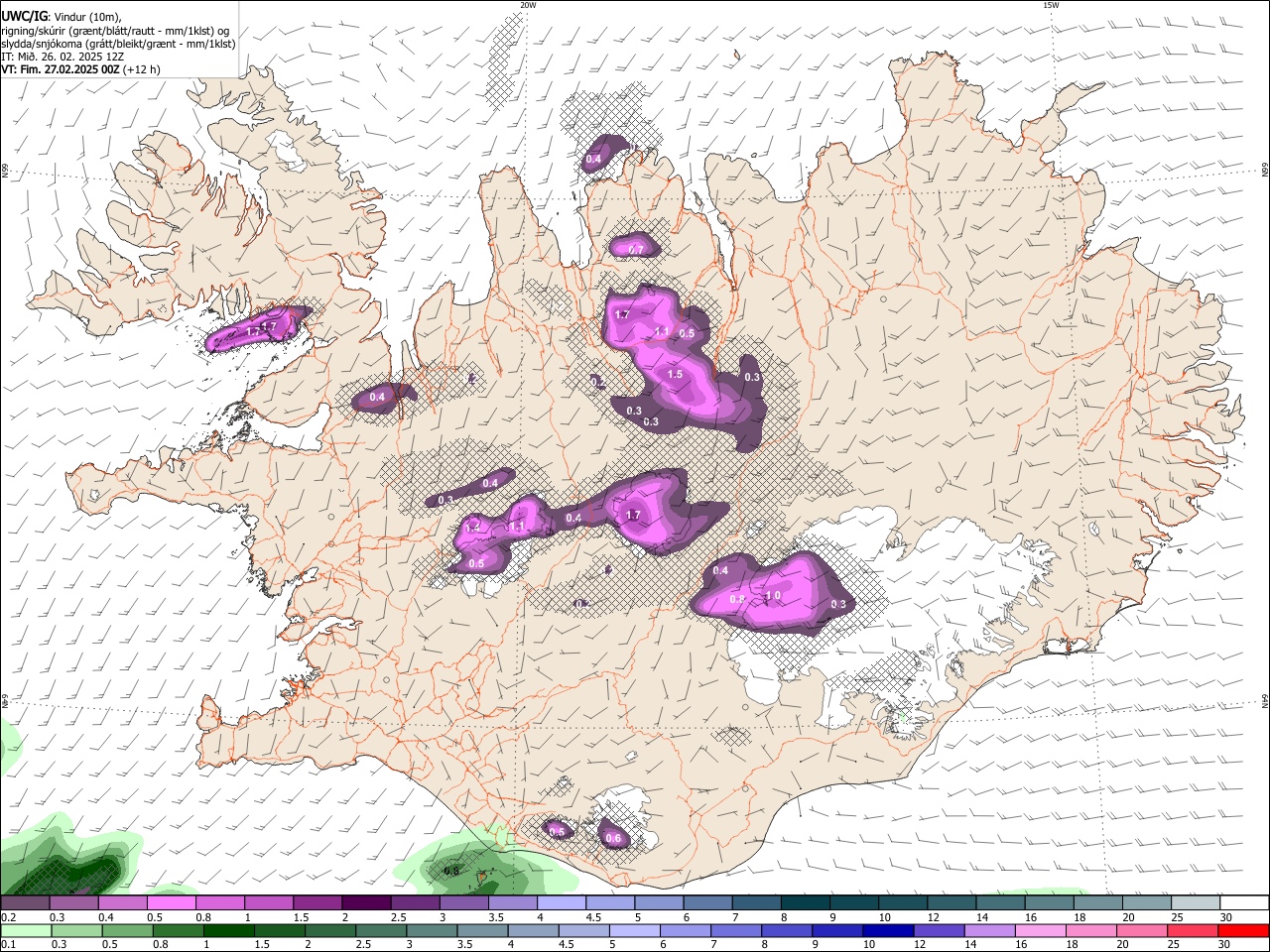Image resolution: width=1270 pixels, height=952 pixels.
Task: Click the '0.7' snowfall value in the north
Action: [x=636, y=249]
